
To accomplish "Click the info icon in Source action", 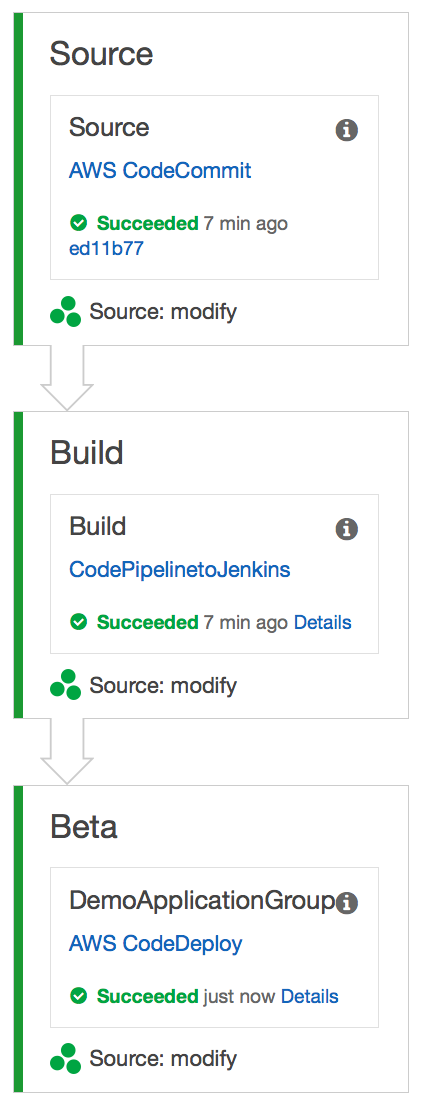I will pos(347,130).
